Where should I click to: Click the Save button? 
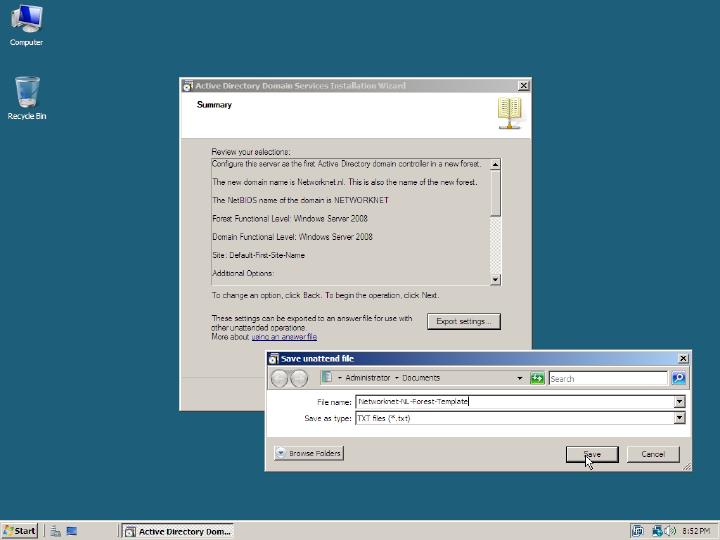[x=592, y=454]
